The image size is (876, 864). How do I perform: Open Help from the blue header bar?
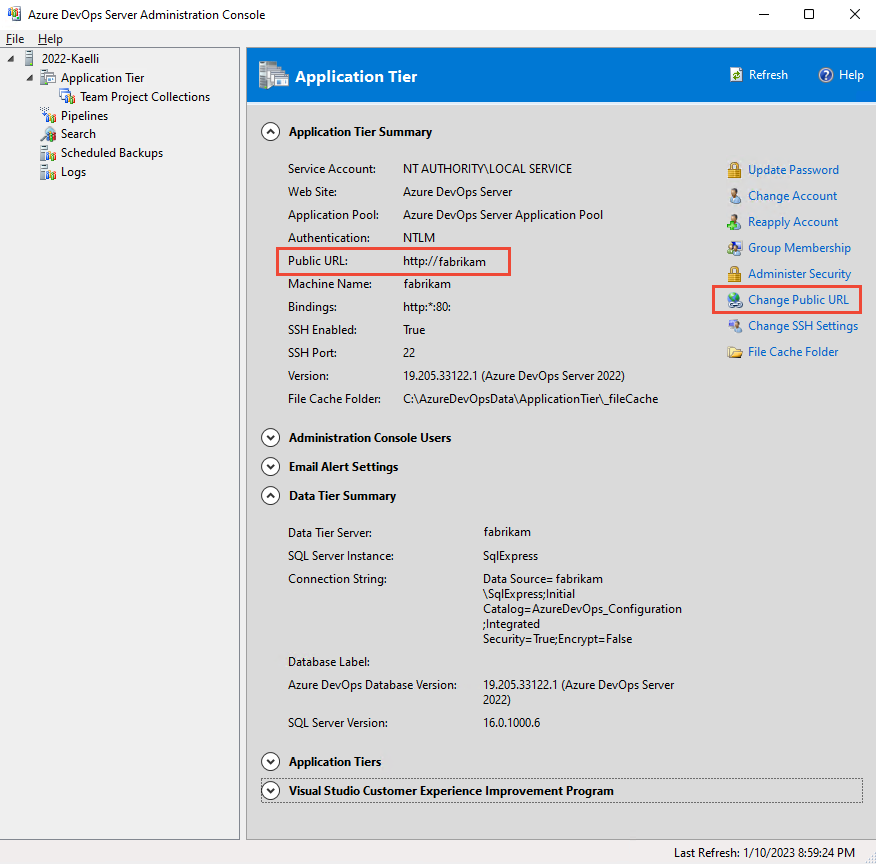click(842, 74)
